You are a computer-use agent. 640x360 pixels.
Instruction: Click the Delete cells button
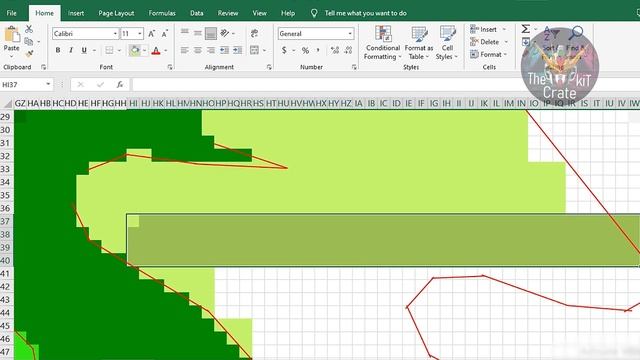(489, 42)
